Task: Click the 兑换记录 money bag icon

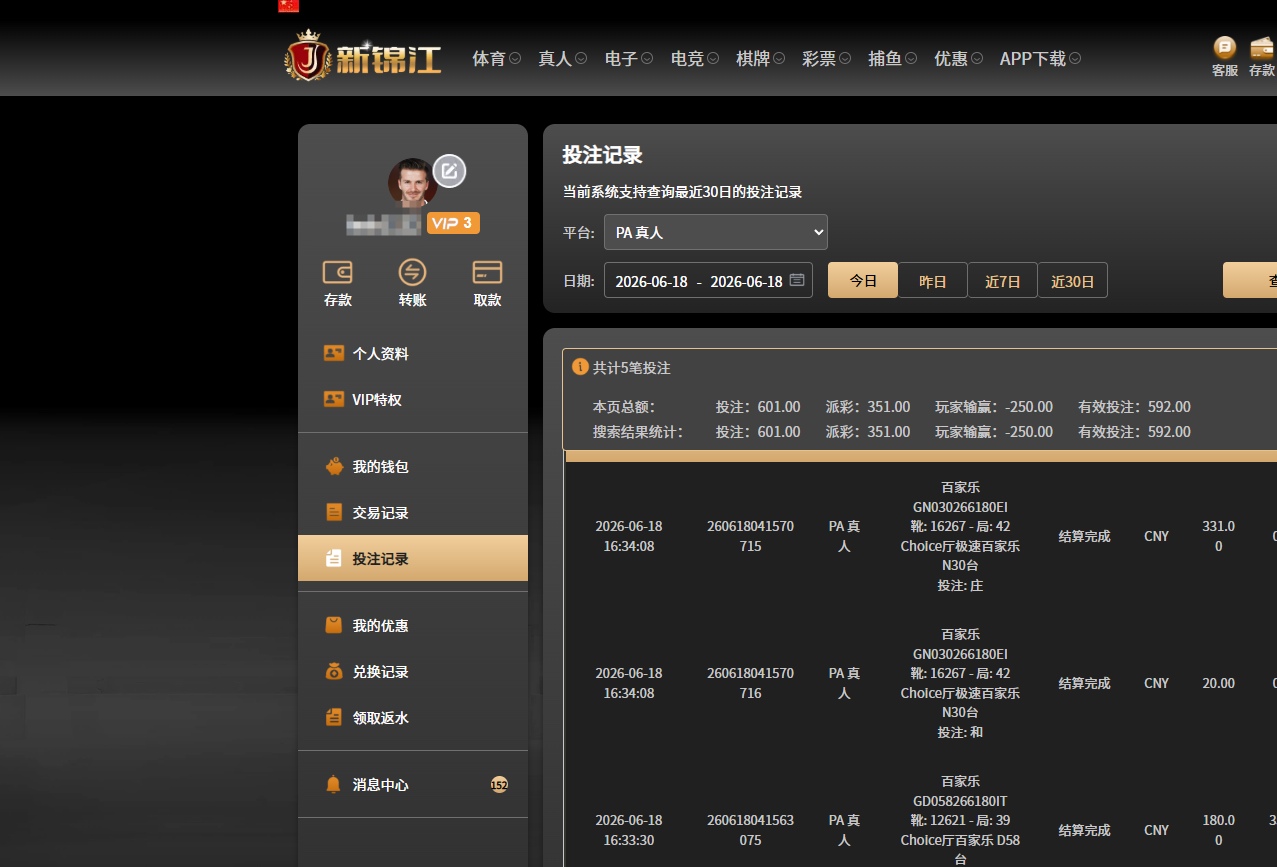Action: click(334, 671)
